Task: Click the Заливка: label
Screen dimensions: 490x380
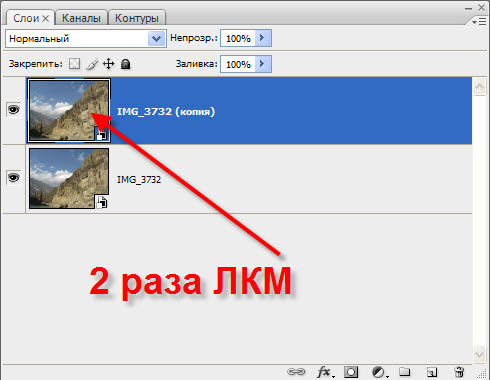Action: 197,64
